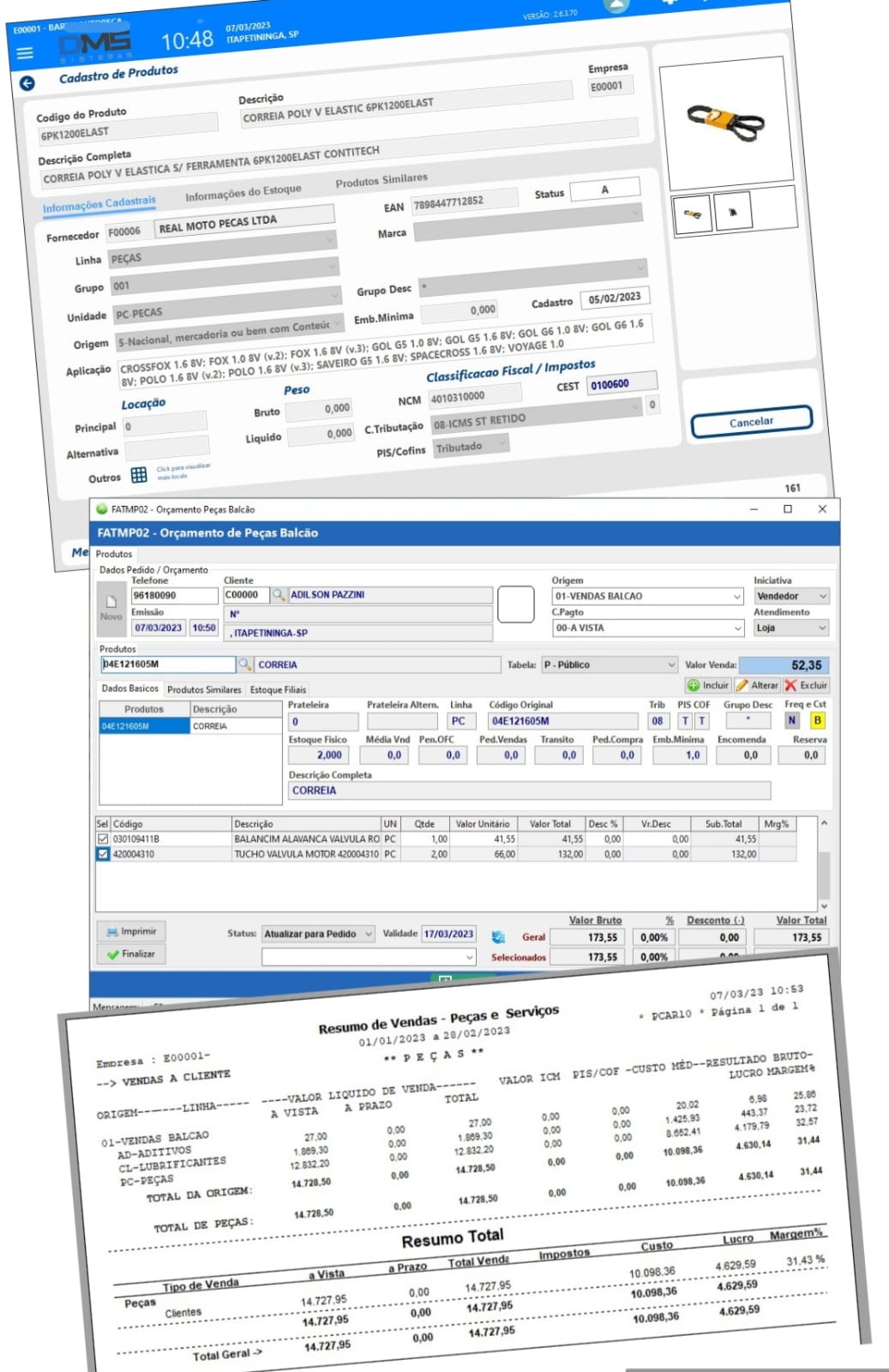Screen dimensions: 889x1372
Task: Click the CEST field 0100600
Action: click(x=622, y=382)
